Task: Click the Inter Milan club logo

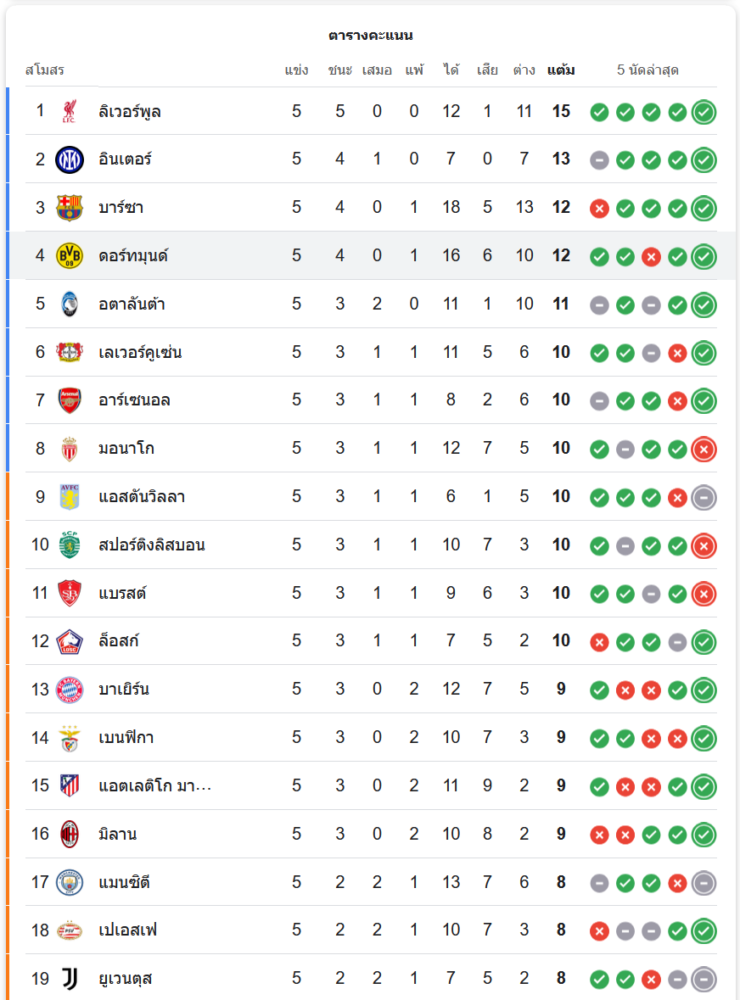Action: 69,159
